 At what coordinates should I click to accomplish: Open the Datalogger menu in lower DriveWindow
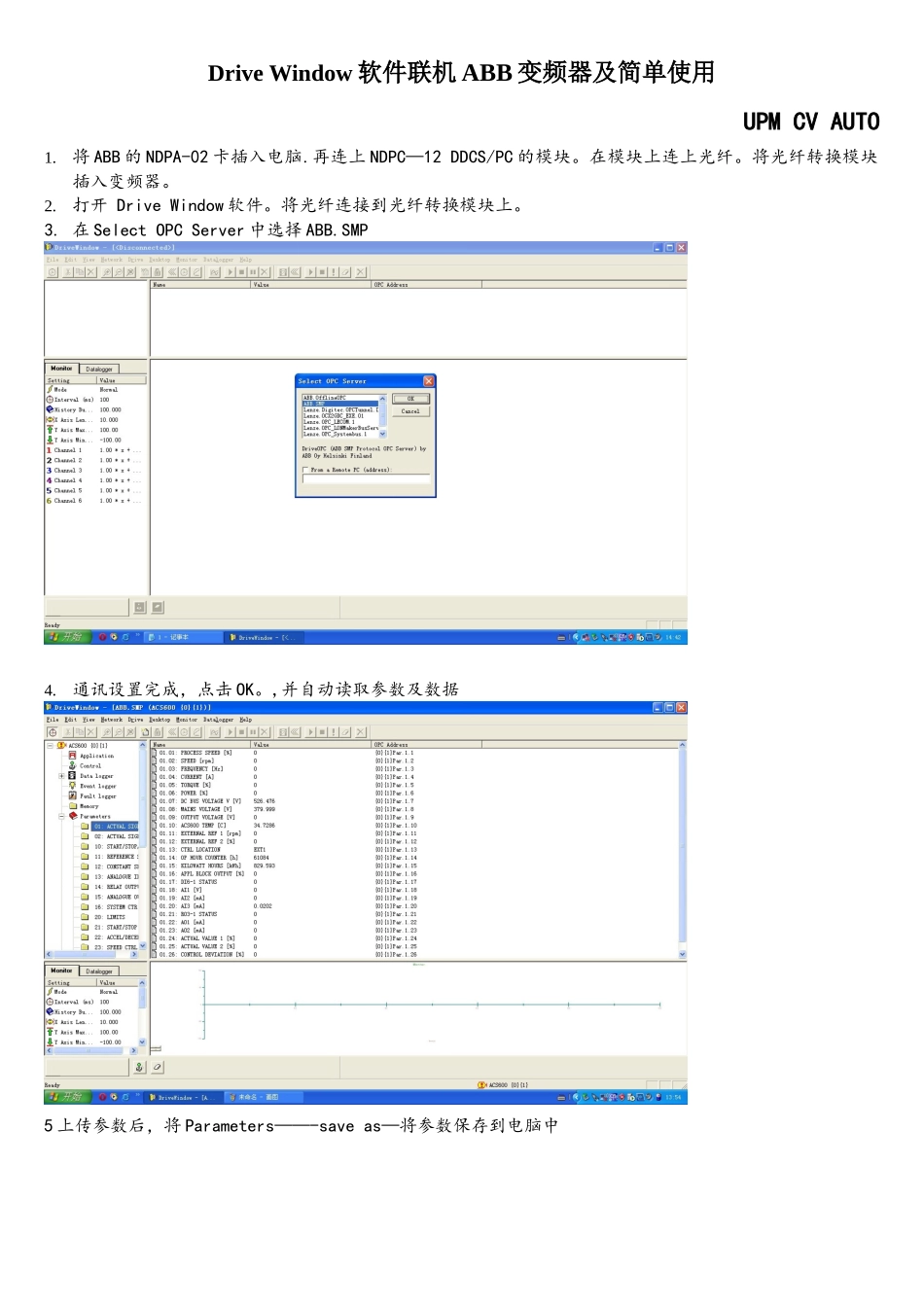219,720
